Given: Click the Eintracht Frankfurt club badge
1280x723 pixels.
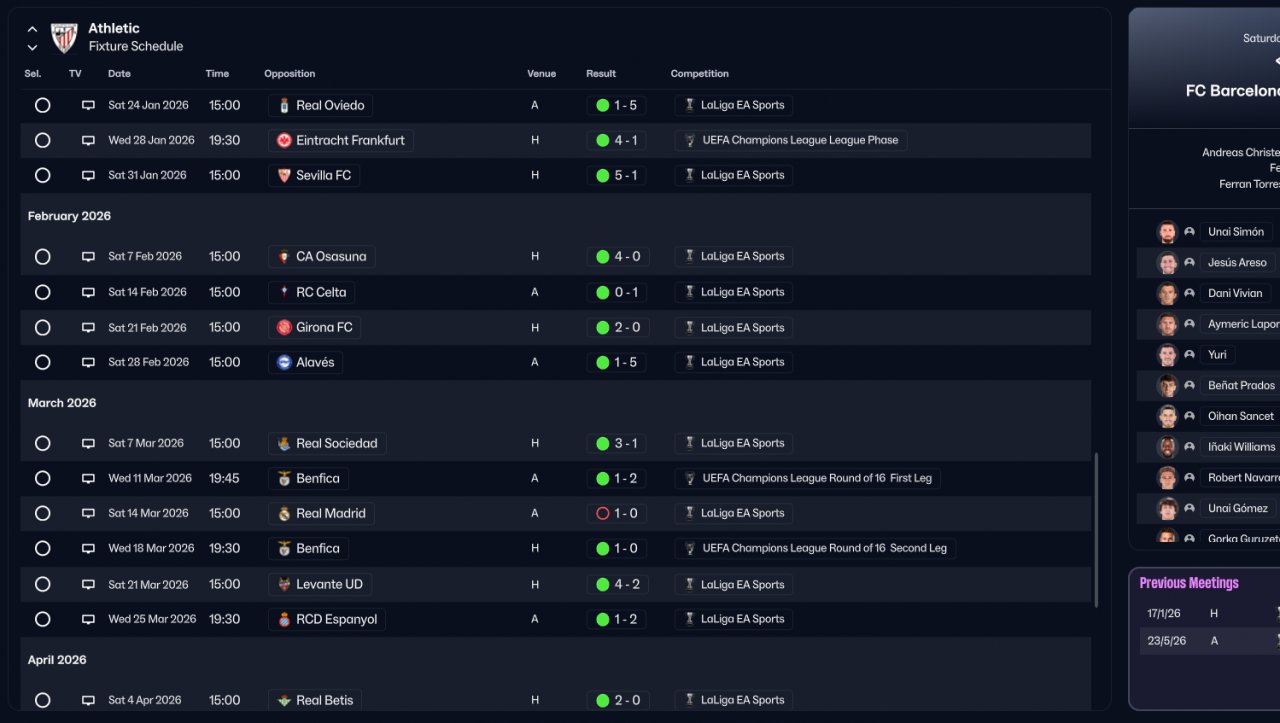Looking at the screenshot, I should (285, 141).
